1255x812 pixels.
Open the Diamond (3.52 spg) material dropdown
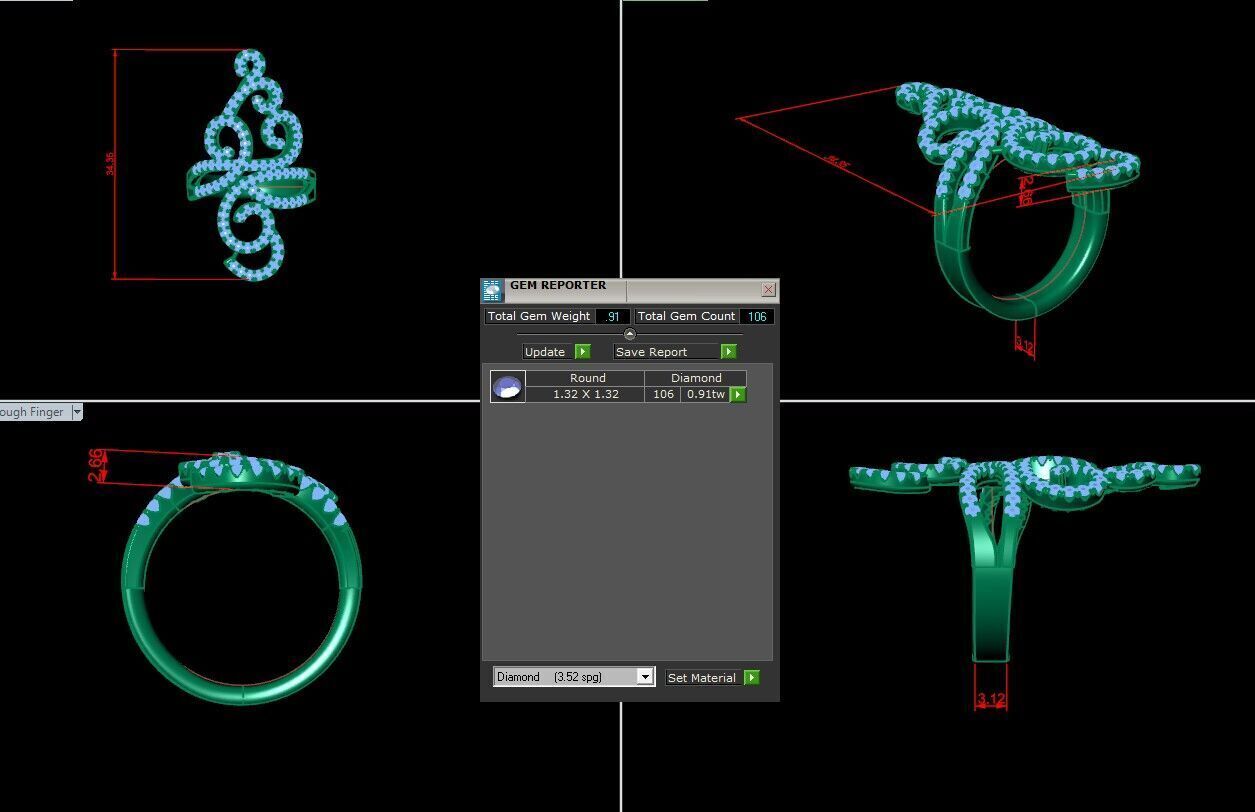point(574,677)
